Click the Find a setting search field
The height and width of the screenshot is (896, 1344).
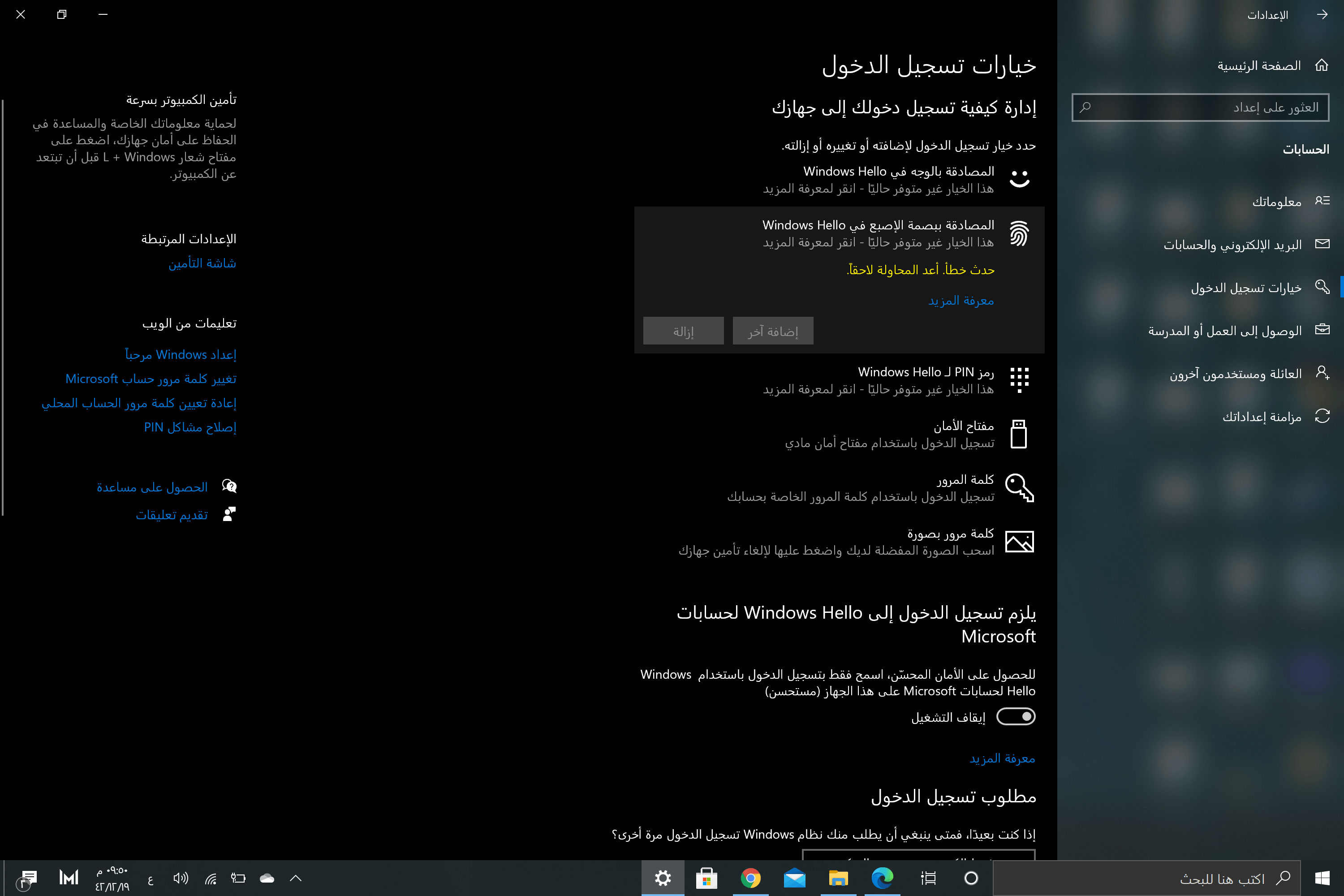tap(1200, 108)
